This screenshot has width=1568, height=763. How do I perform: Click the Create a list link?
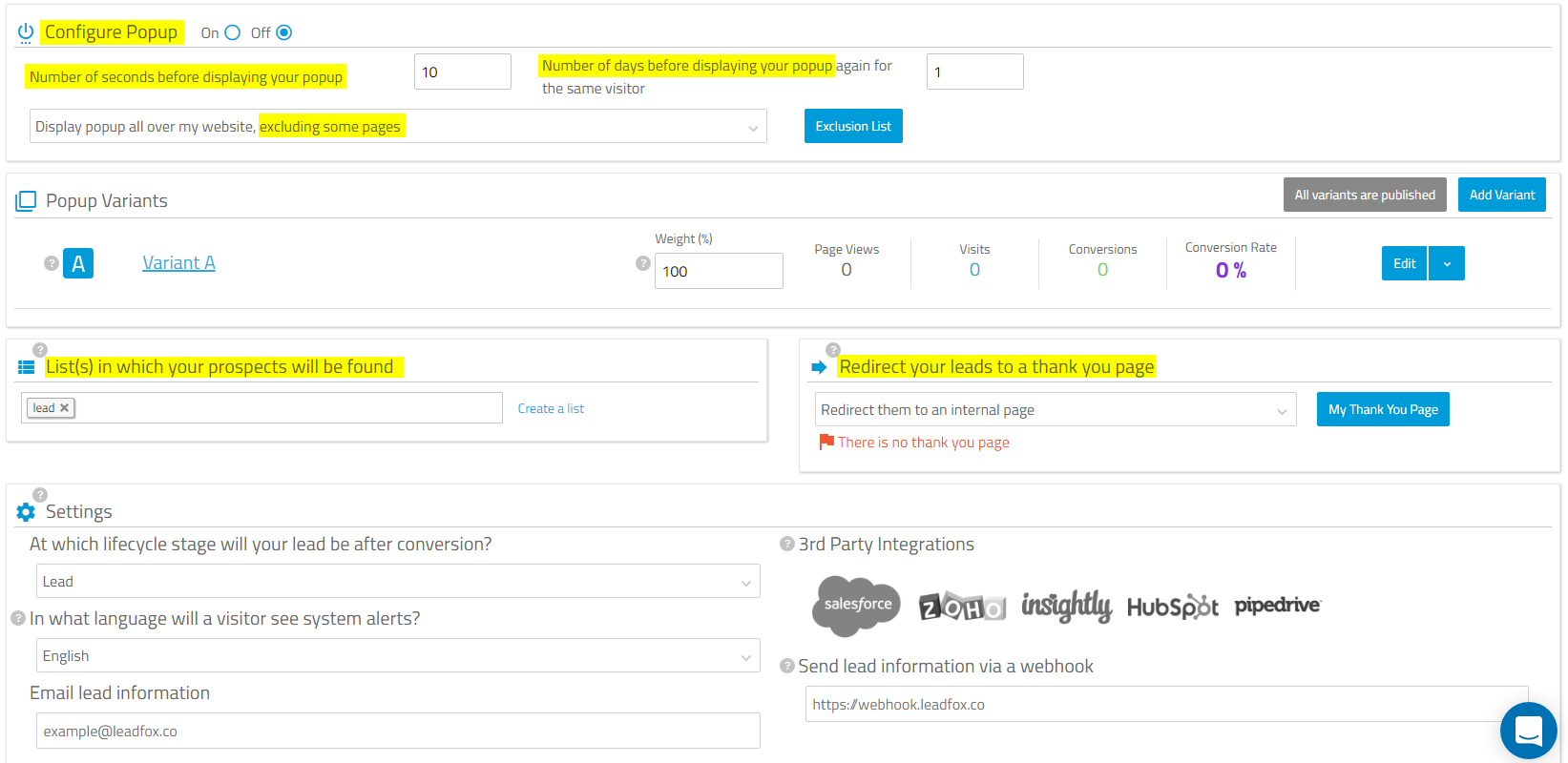[x=551, y=408]
